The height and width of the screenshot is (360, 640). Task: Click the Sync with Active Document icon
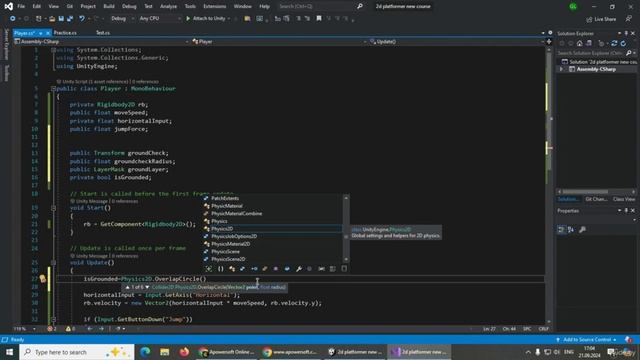[x=614, y=43]
